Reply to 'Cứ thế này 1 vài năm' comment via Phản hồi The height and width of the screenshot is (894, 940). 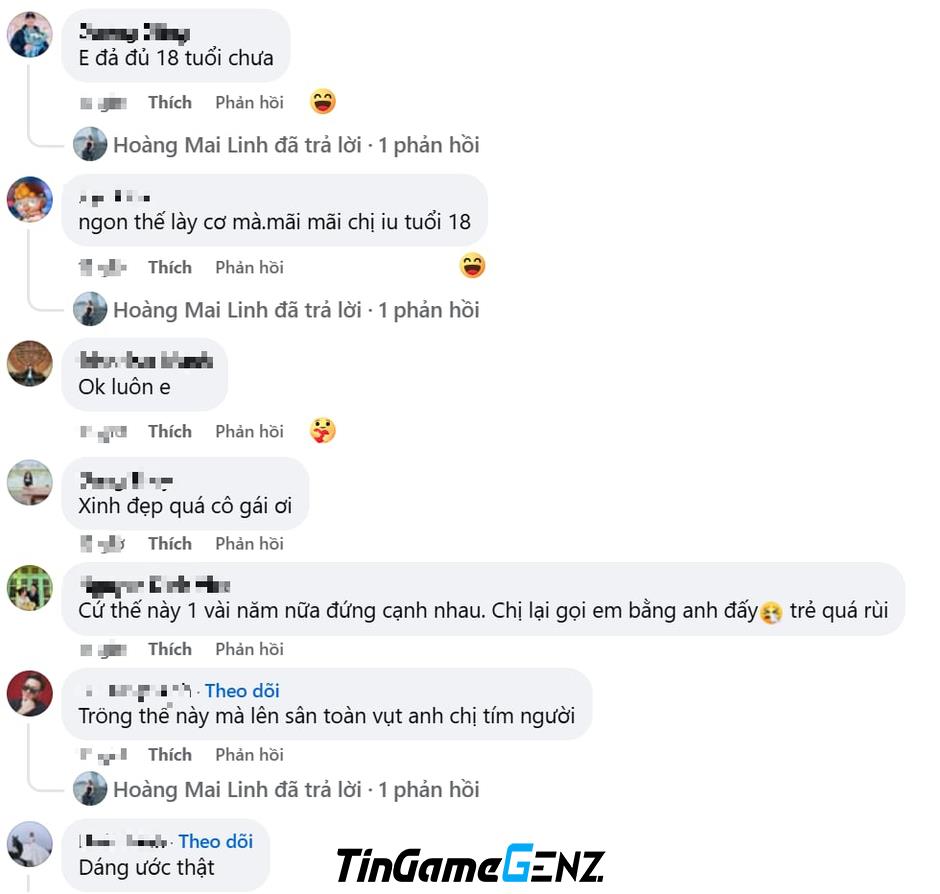coord(249,649)
